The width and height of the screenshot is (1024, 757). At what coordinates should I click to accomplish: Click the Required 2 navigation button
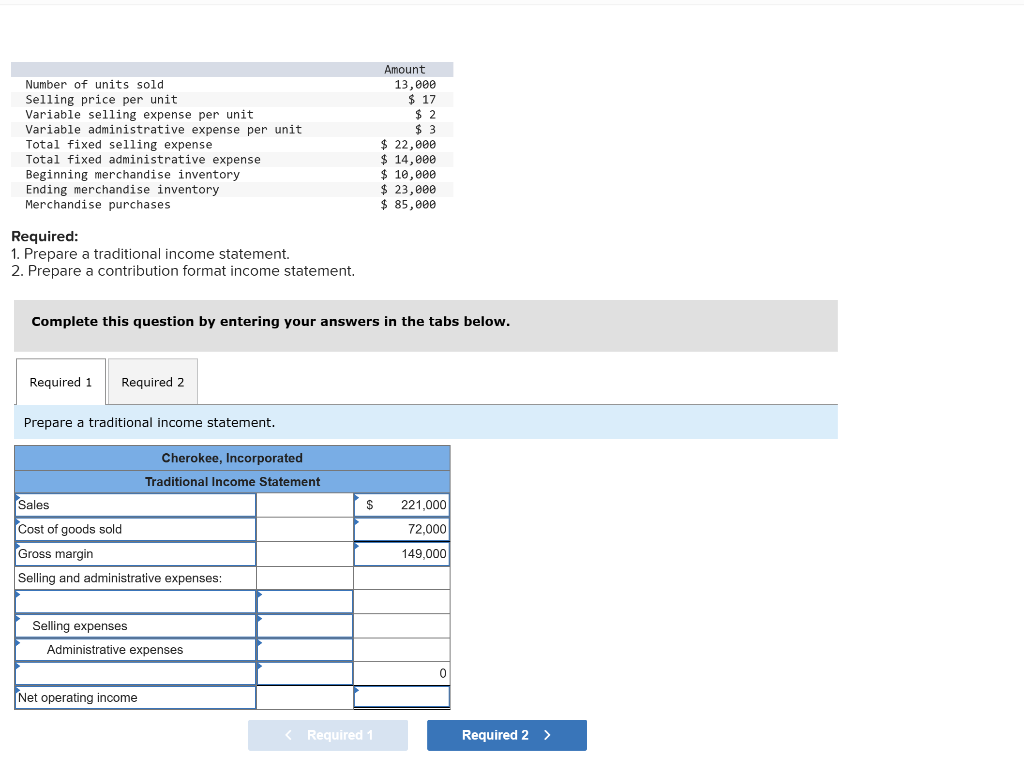tap(506, 735)
